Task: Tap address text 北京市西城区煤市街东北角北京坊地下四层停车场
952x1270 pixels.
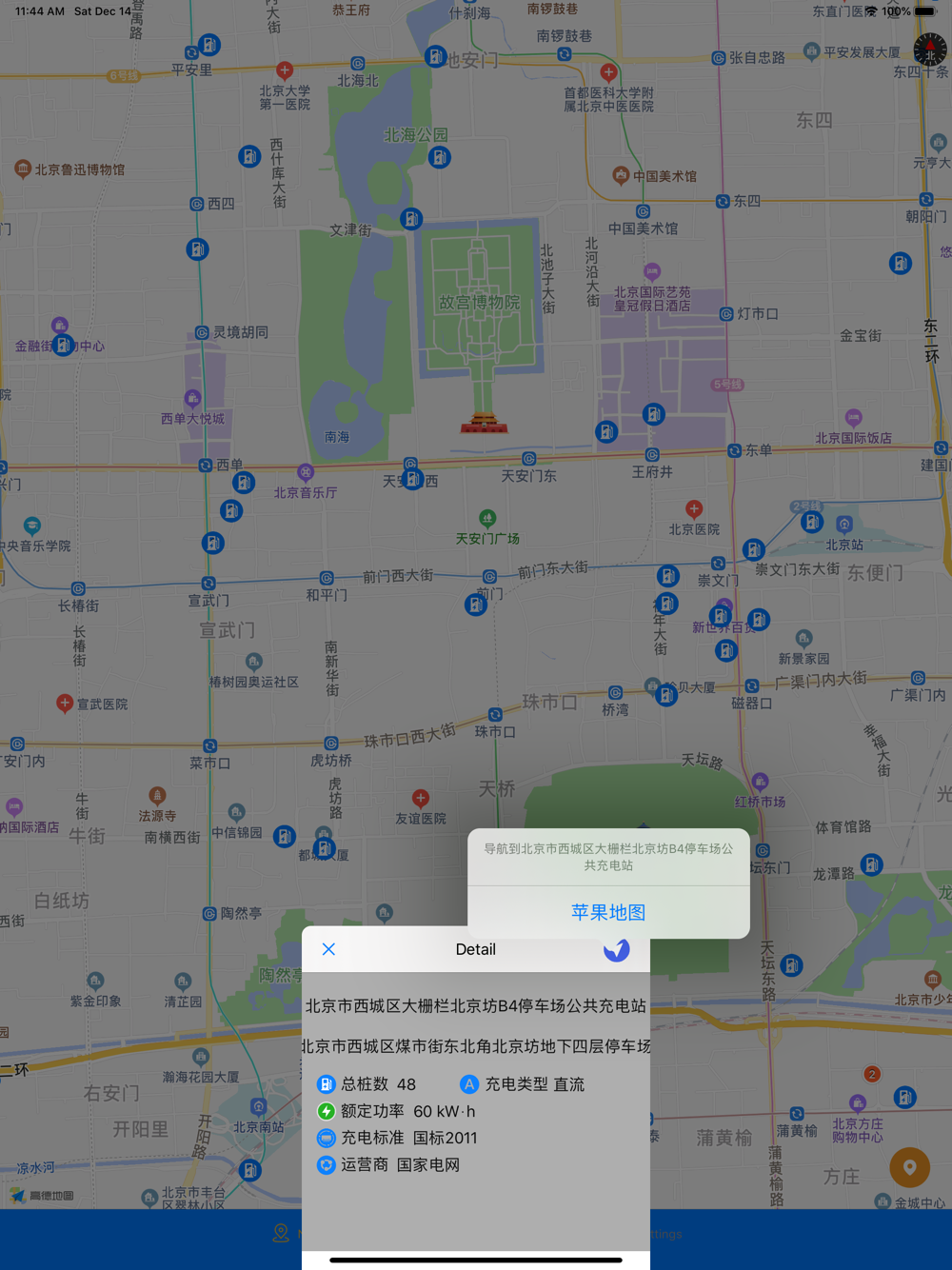Action: click(476, 1046)
